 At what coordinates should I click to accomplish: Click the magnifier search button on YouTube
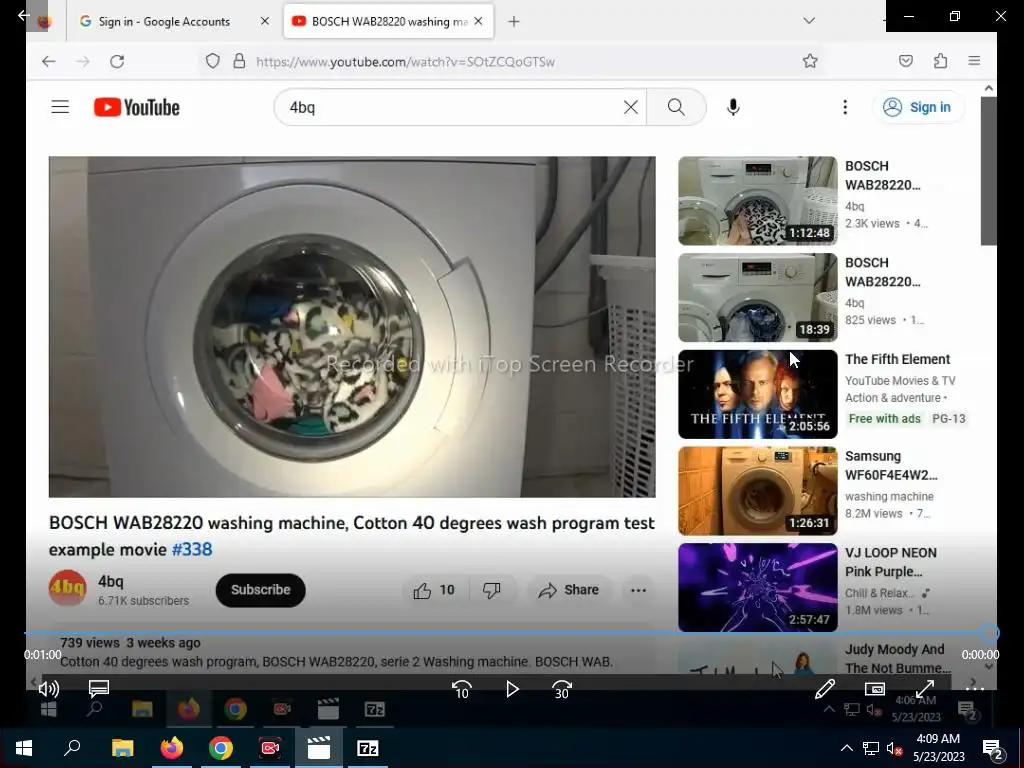tap(677, 107)
